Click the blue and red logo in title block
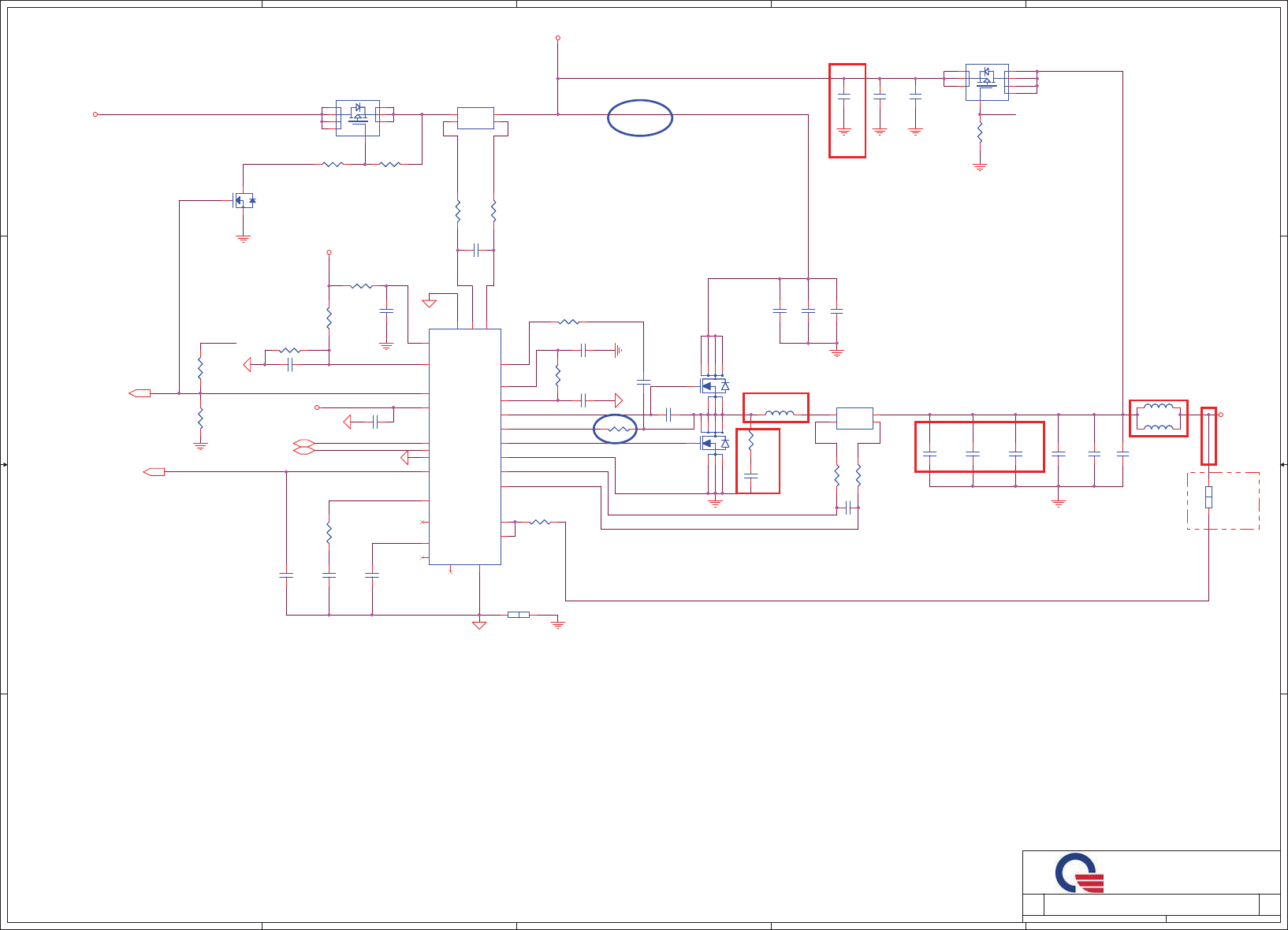 (1079, 873)
